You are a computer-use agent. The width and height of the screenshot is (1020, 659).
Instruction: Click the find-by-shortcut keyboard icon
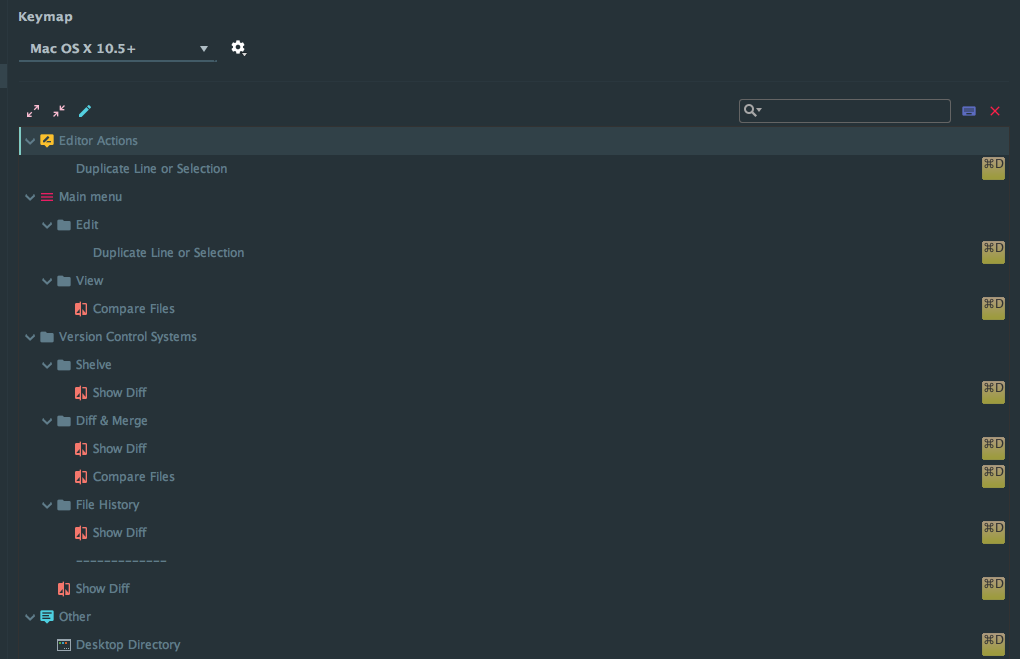[x=968, y=111]
